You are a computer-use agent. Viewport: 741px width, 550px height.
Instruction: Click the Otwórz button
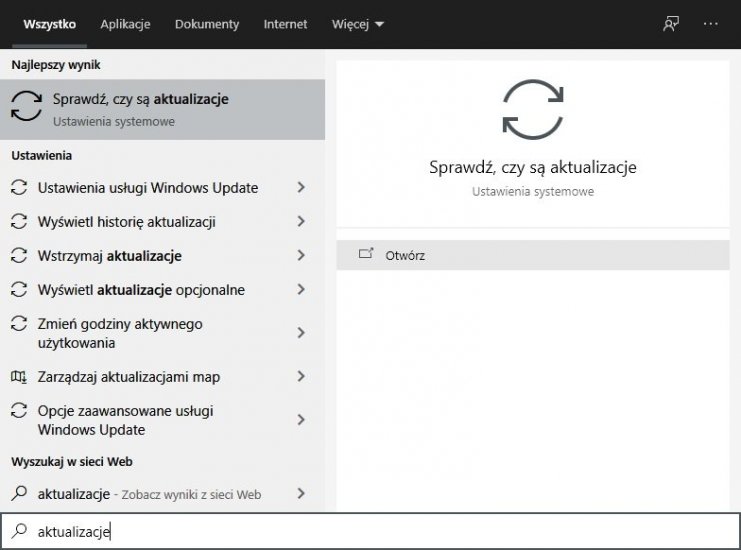406,255
